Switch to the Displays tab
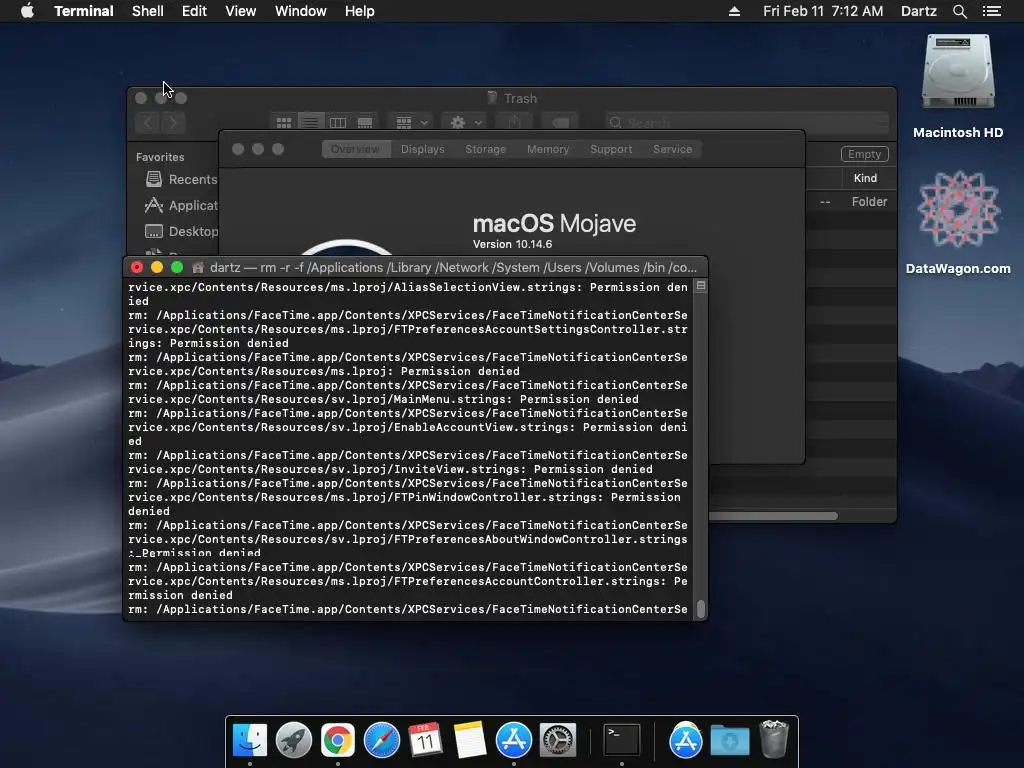This screenshot has width=1024, height=768. [423, 149]
